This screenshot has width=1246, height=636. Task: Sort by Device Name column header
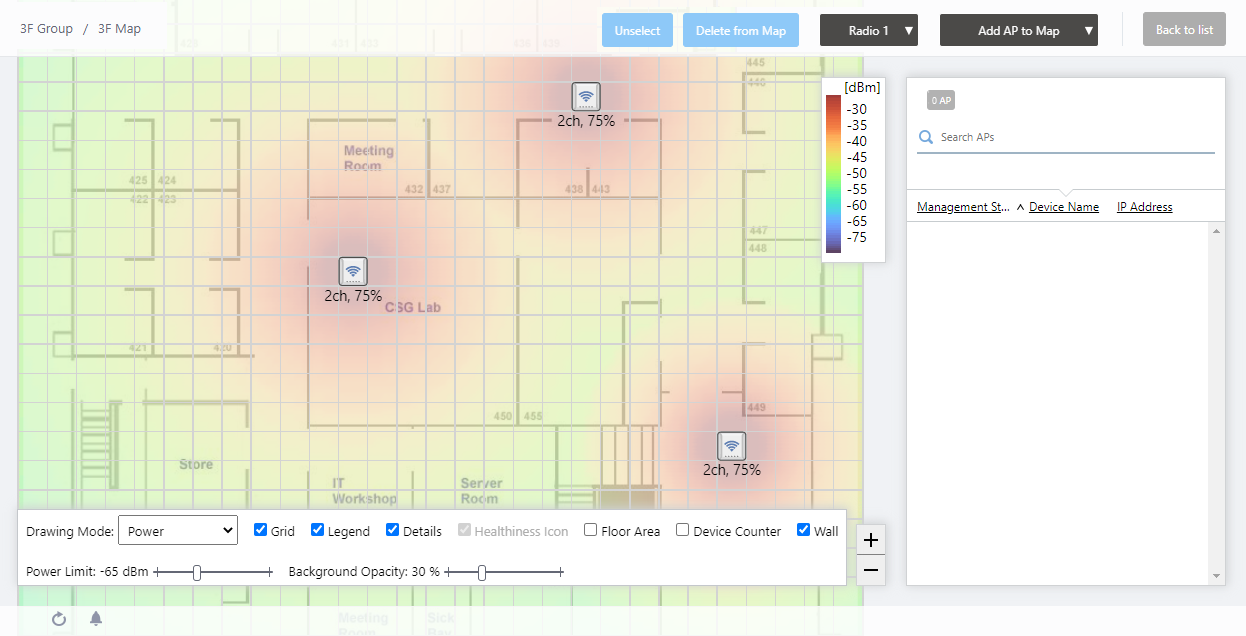click(1063, 207)
